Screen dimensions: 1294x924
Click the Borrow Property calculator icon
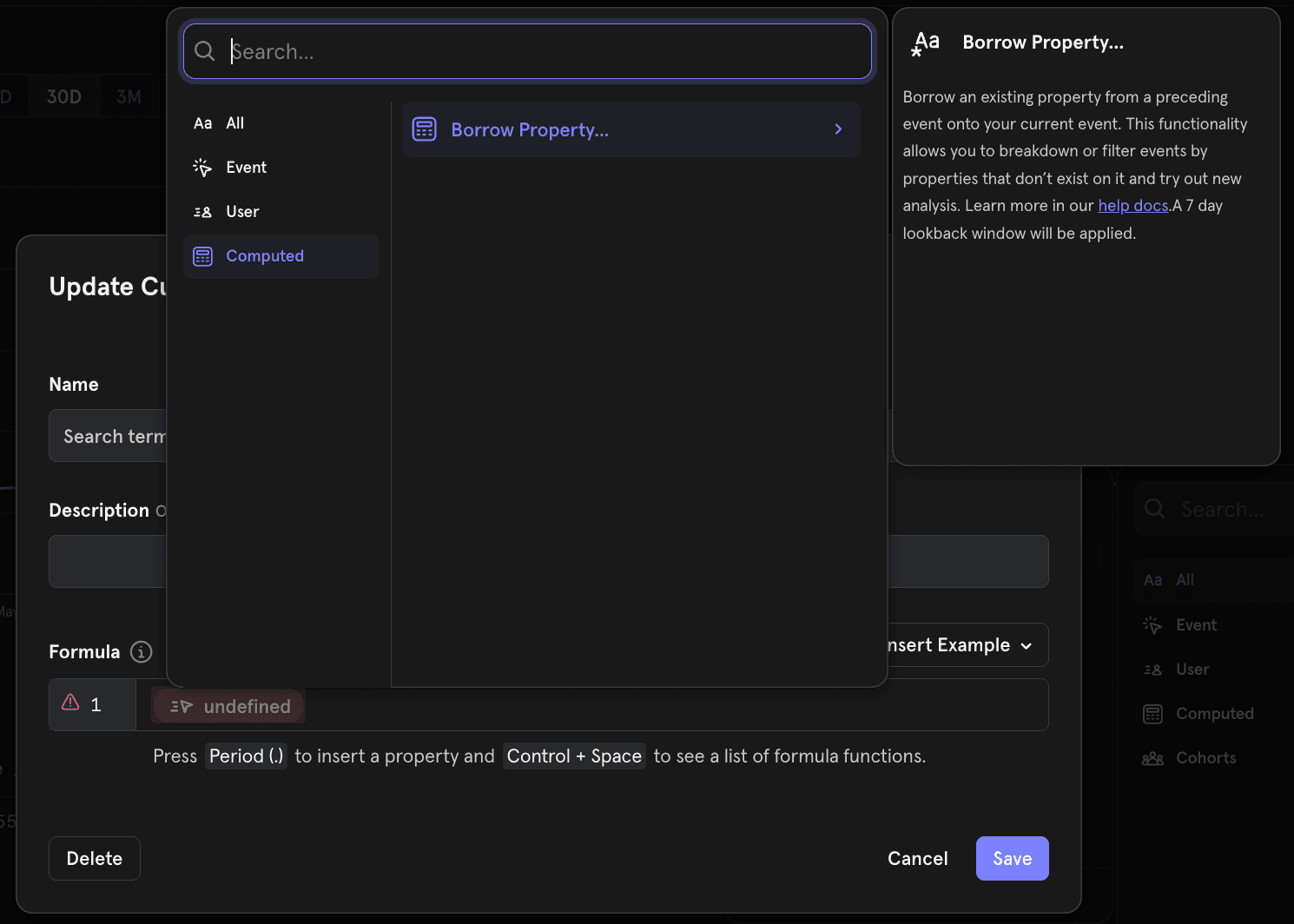tap(424, 129)
